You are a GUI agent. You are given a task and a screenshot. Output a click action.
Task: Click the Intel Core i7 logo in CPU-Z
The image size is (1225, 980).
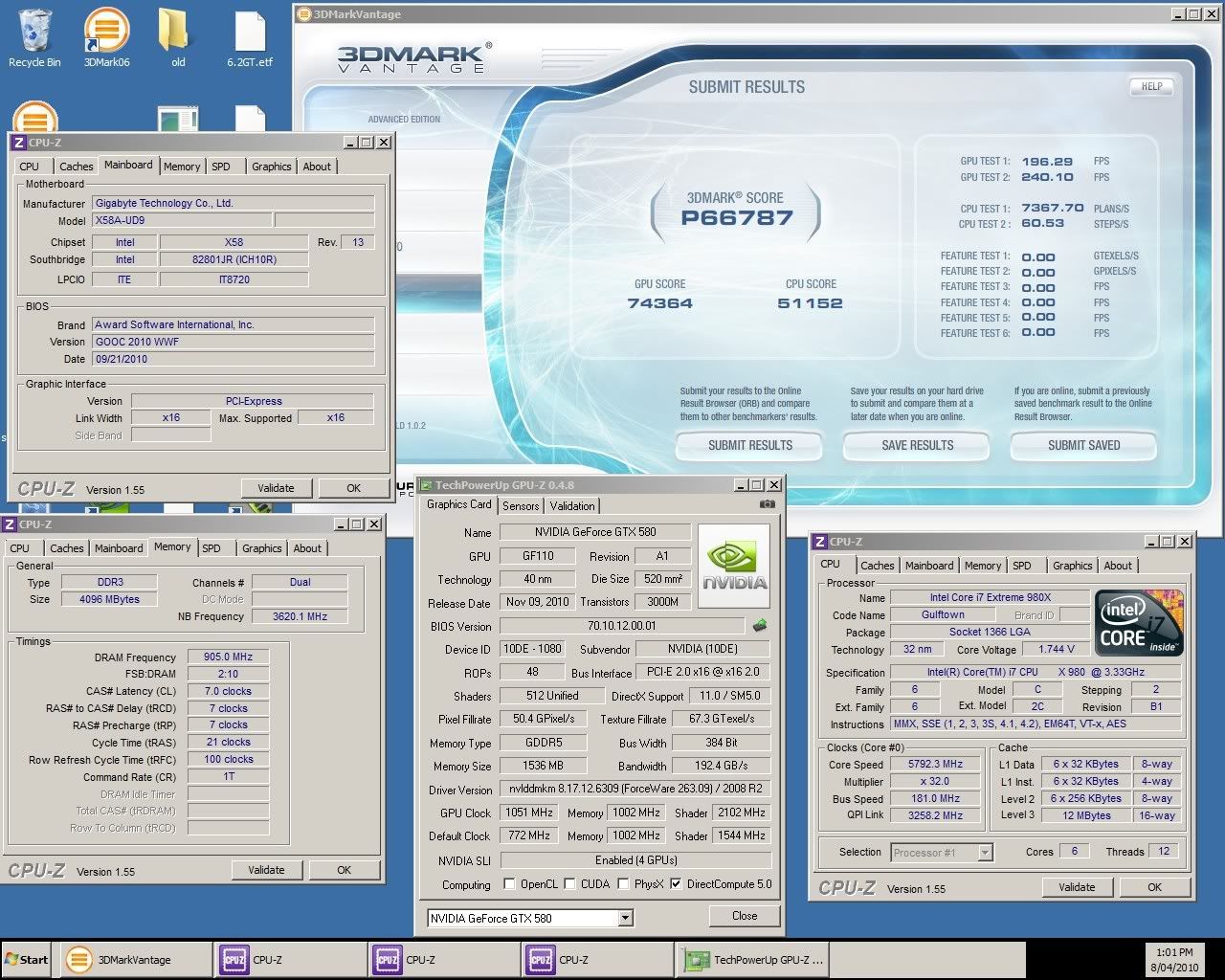tap(1139, 622)
